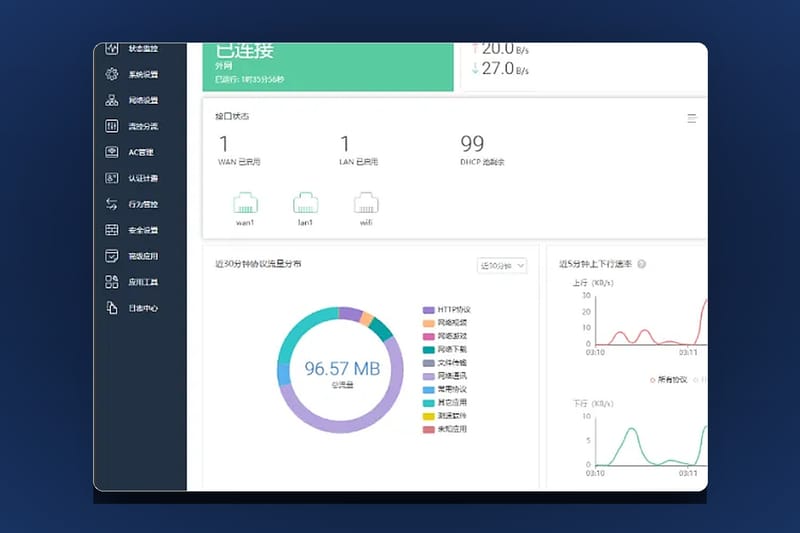Viewport: 800px width, 533px height.
Task: Click the green 已连接 status card
Action: (328, 67)
